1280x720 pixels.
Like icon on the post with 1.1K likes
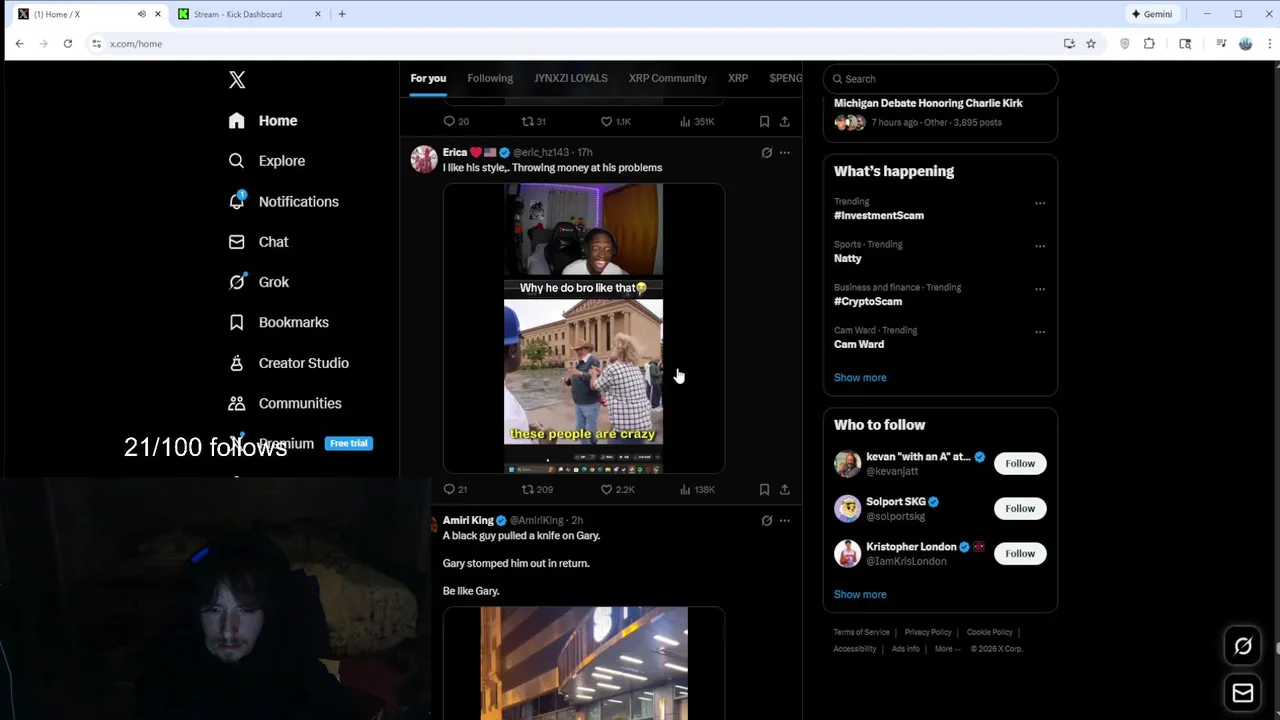tap(606, 121)
